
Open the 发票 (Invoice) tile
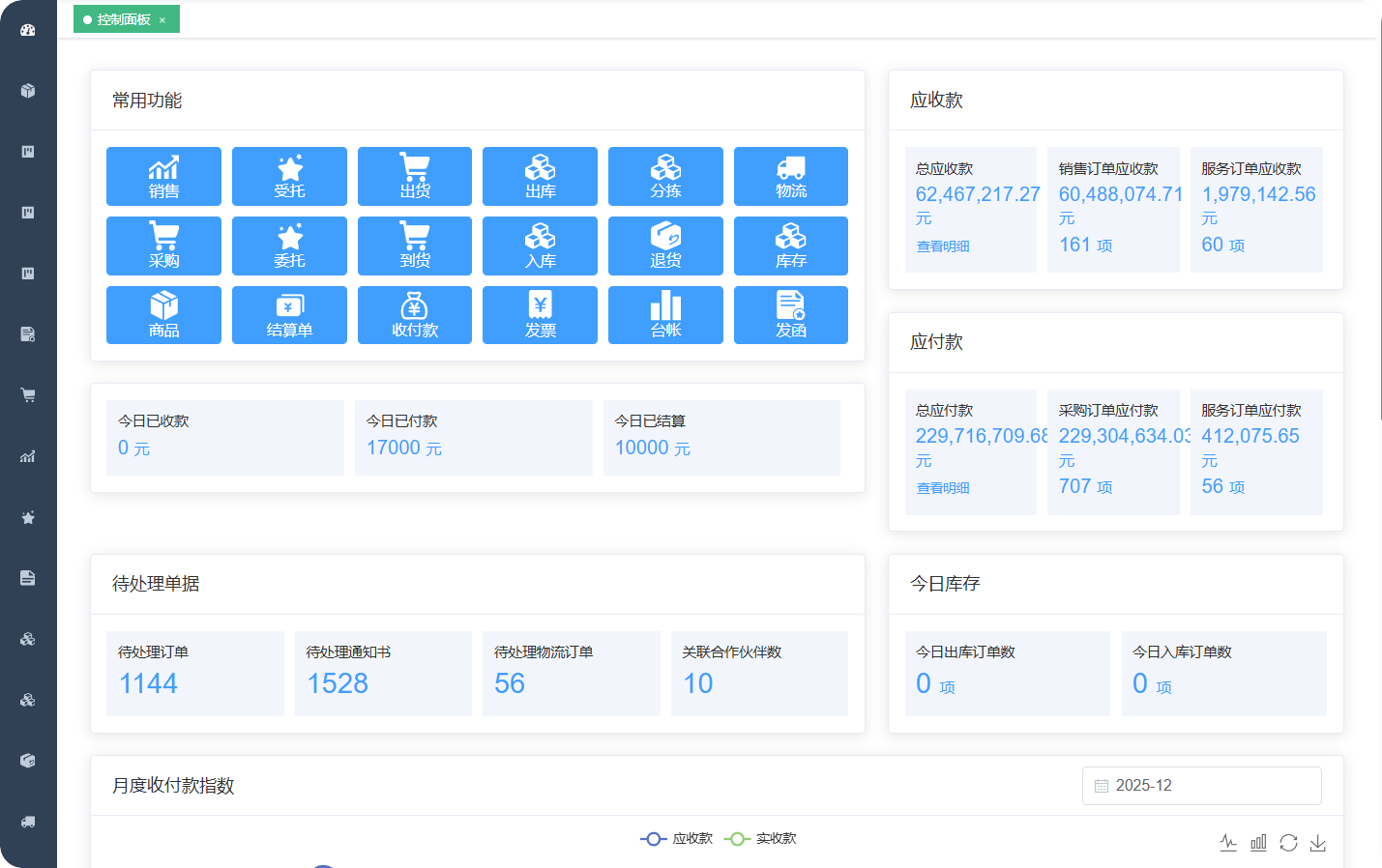(540, 315)
